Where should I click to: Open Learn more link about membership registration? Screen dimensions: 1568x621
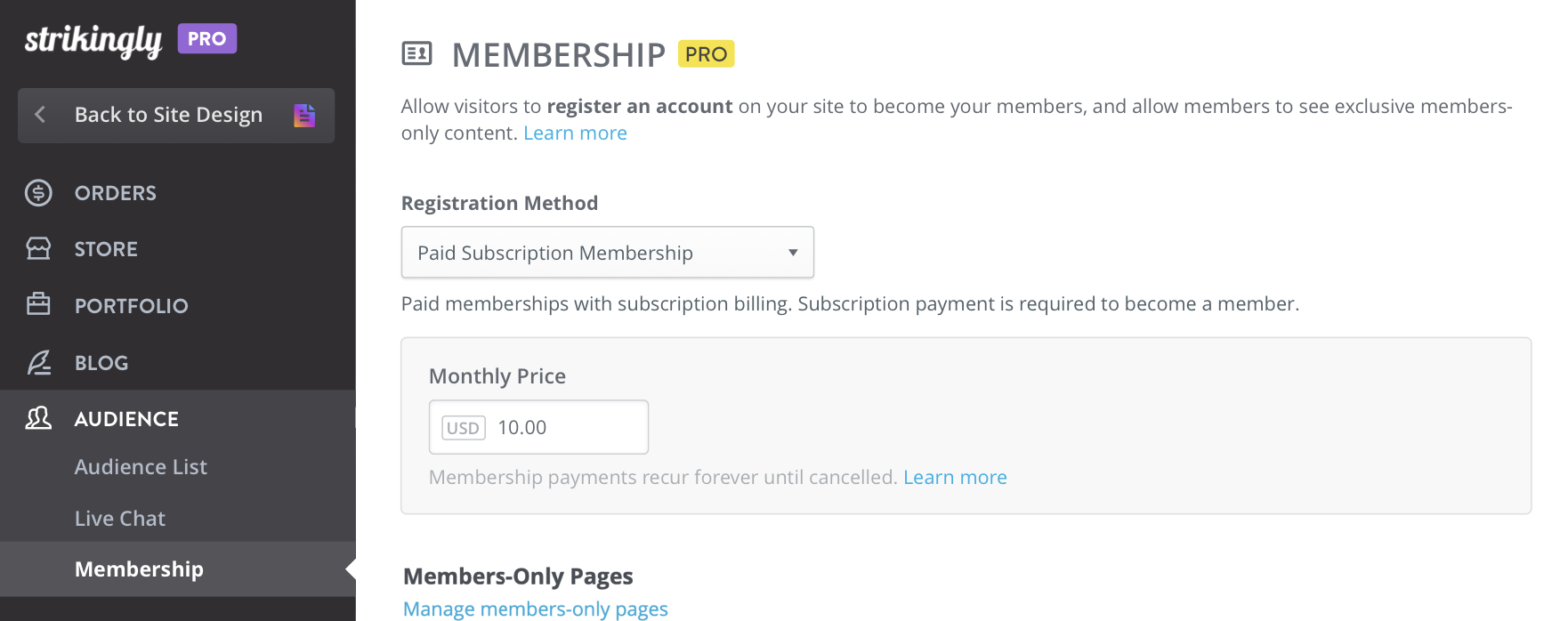click(x=575, y=133)
